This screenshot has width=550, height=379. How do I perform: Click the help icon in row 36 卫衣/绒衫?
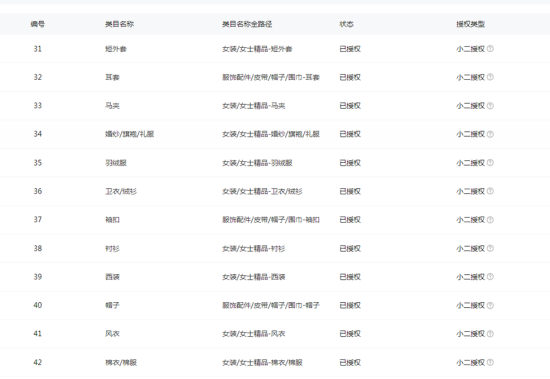point(490,191)
